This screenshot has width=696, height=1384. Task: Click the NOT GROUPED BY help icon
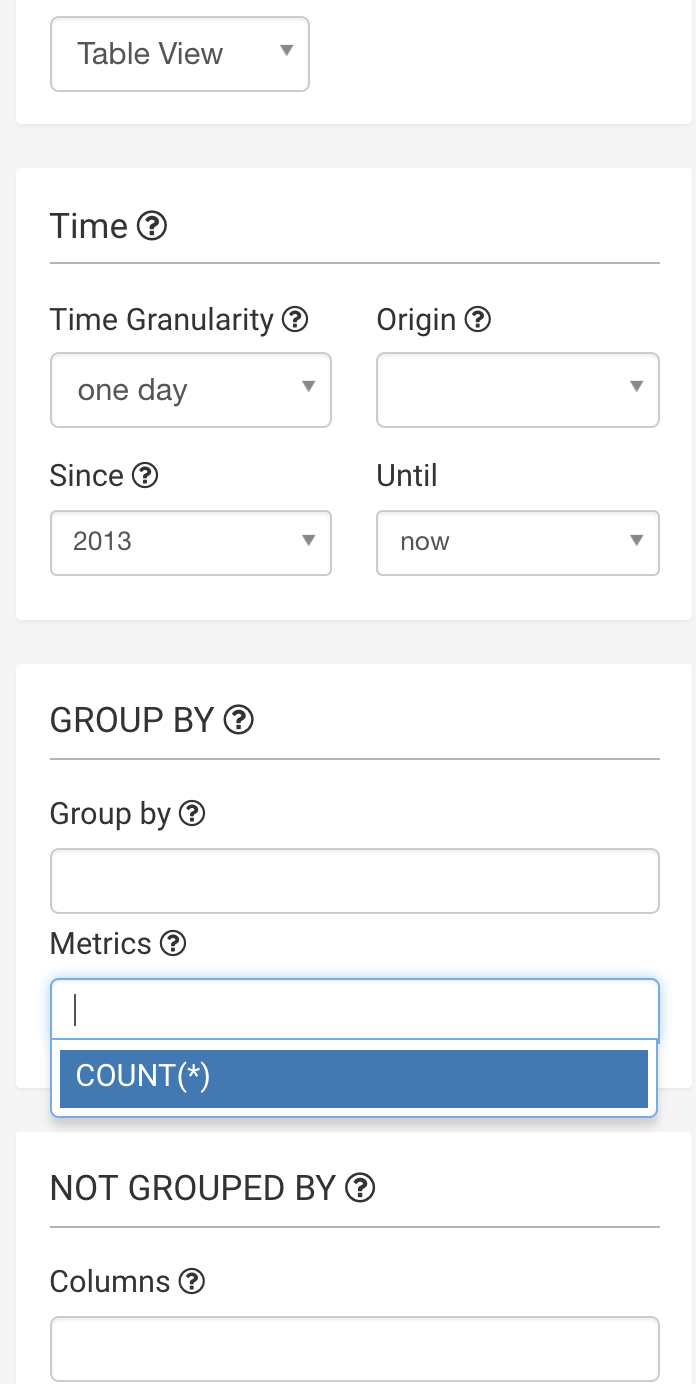[360, 1188]
